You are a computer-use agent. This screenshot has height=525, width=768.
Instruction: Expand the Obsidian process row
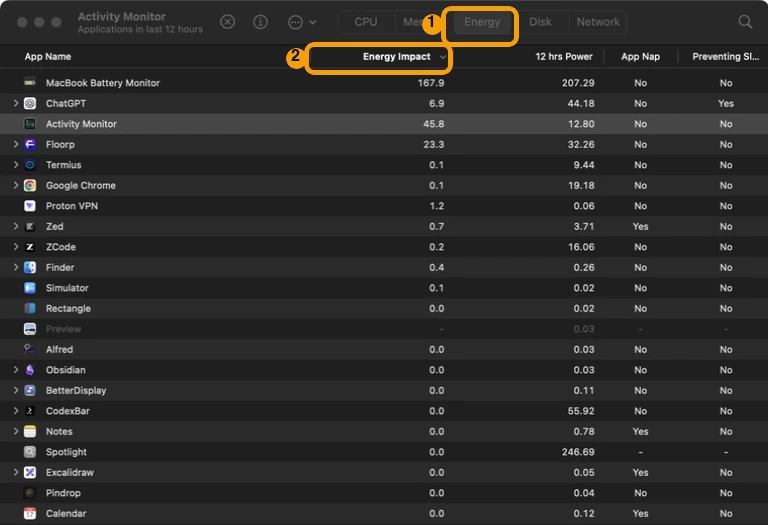[x=16, y=370]
